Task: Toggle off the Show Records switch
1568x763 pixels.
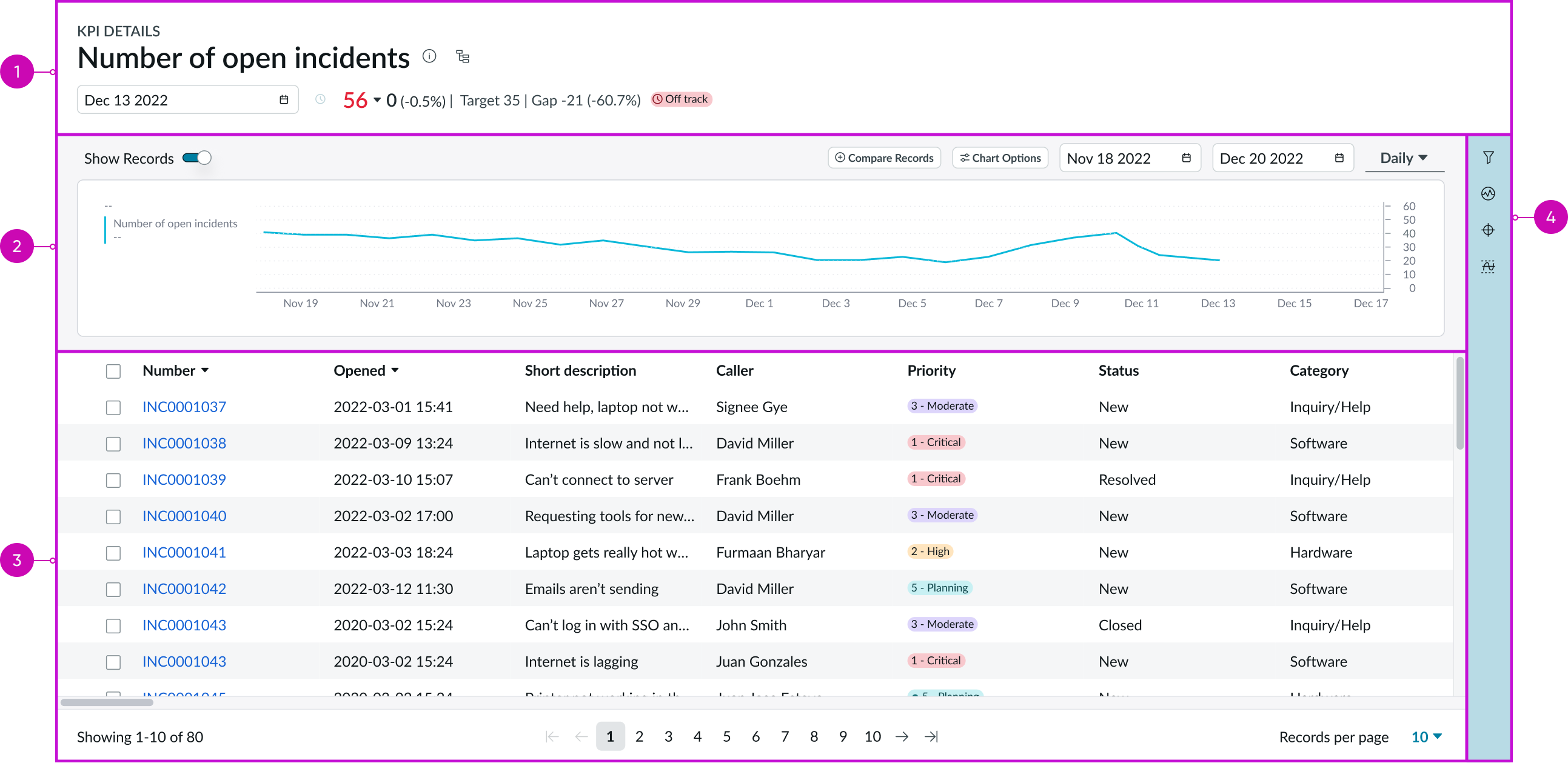Action: pos(196,158)
